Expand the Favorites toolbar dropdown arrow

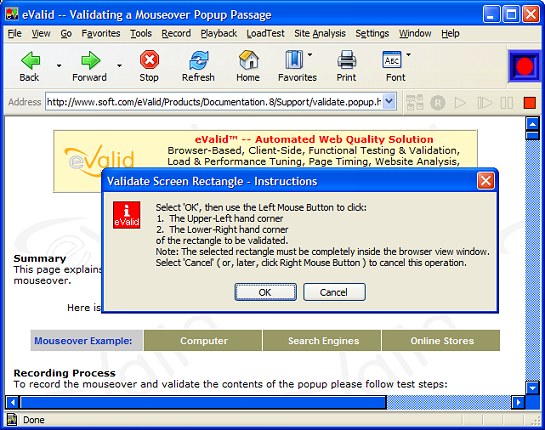[310, 55]
